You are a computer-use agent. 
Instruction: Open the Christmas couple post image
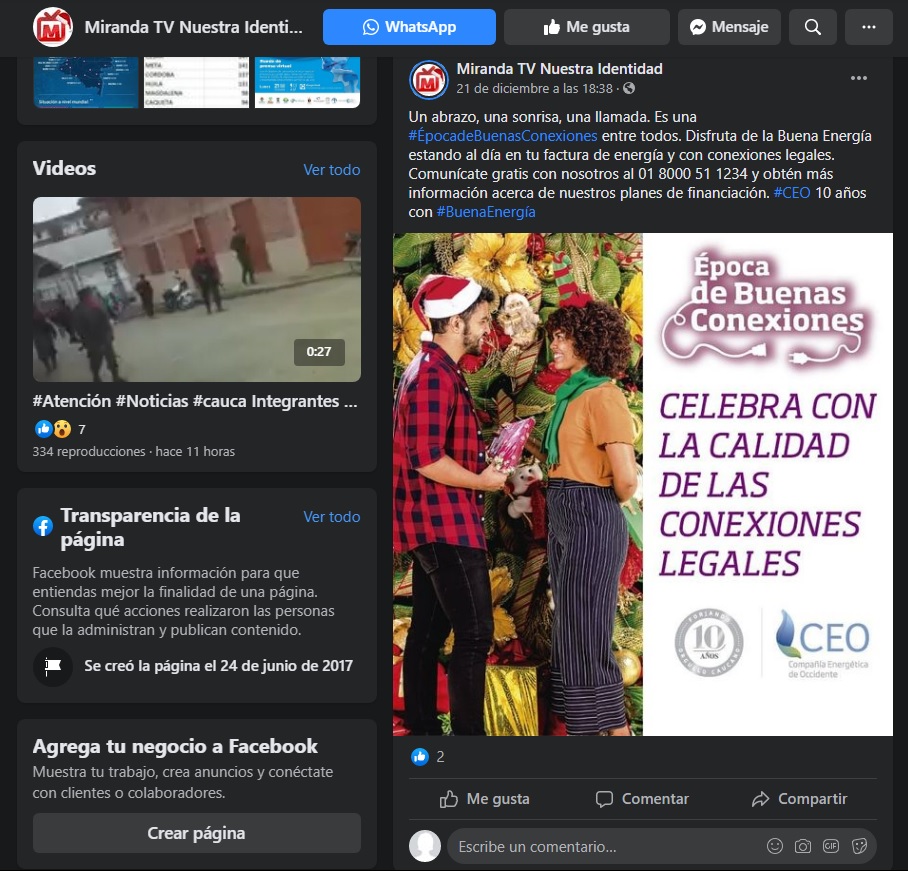tap(643, 484)
